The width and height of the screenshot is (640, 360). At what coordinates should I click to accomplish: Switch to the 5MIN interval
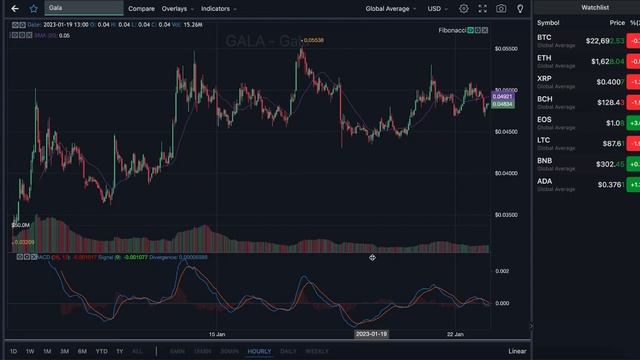click(x=177, y=351)
